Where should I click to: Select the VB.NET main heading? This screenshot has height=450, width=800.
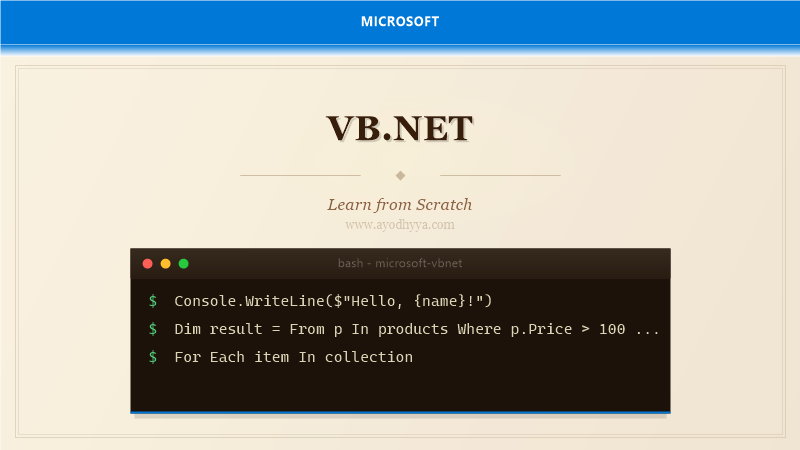point(400,128)
